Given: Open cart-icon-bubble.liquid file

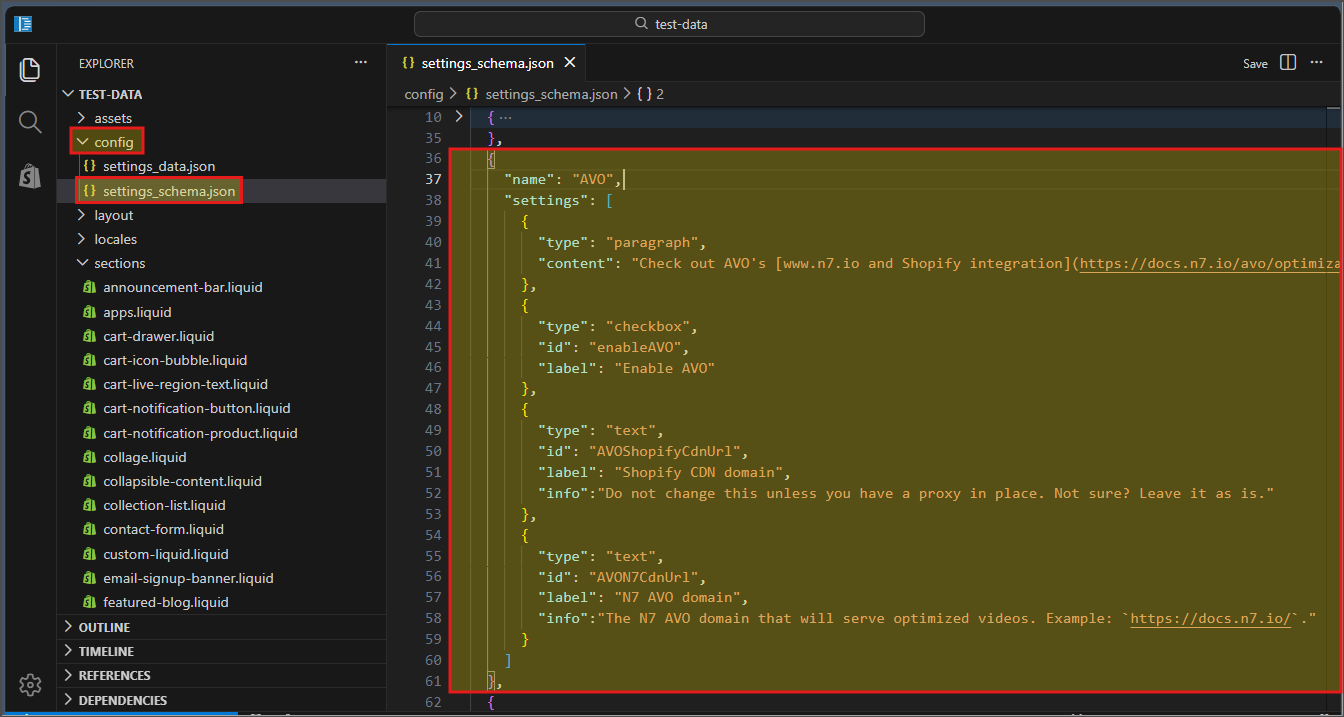Looking at the screenshot, I should pos(222,360).
